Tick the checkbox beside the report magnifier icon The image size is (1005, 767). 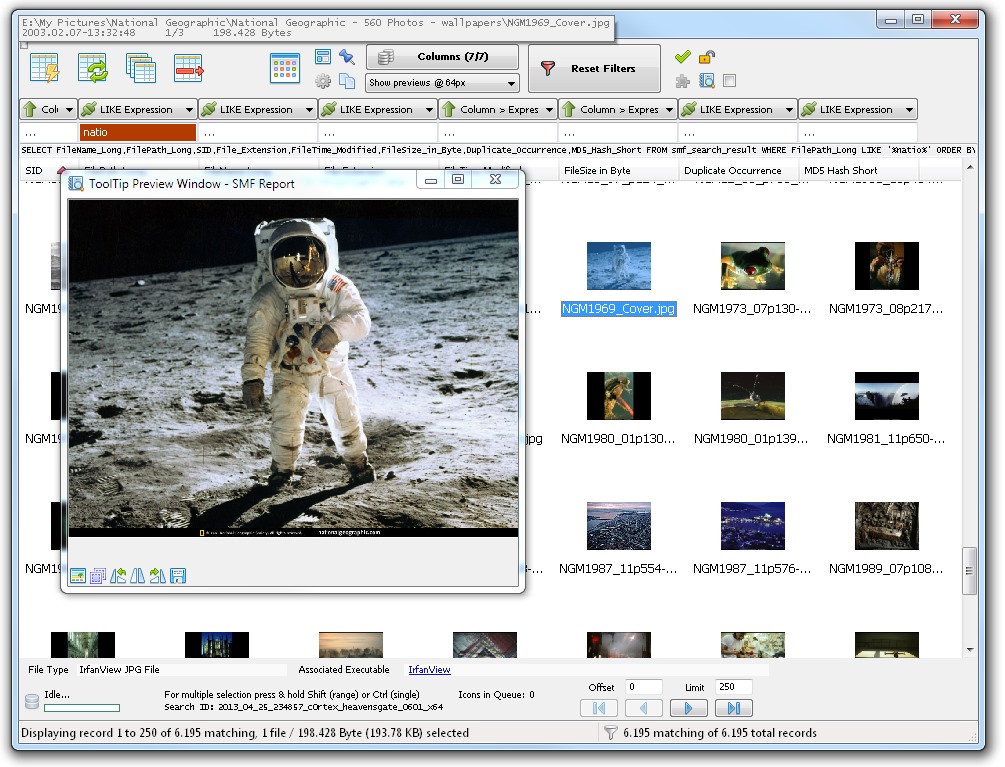729,81
